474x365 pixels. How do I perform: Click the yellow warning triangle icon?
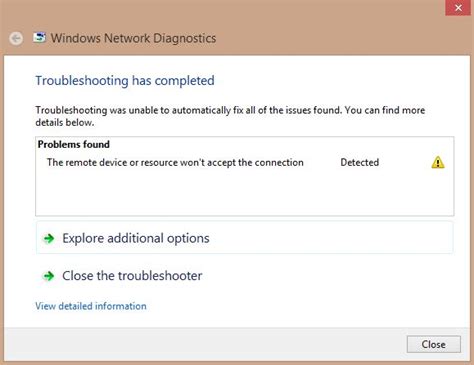[438, 162]
